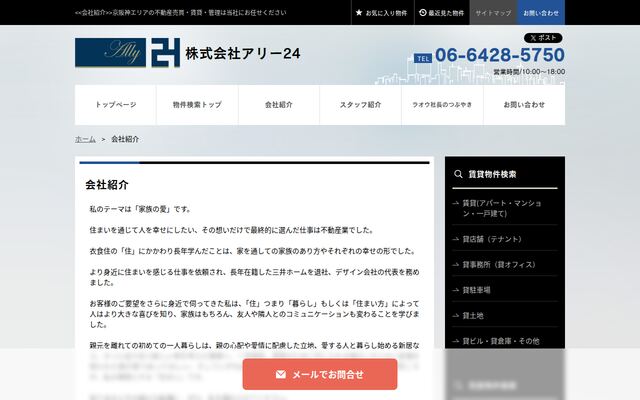Screen dimensions: 640x400
Task: Click the 賃貸物件検索 sidebar heading
Action: (492, 174)
